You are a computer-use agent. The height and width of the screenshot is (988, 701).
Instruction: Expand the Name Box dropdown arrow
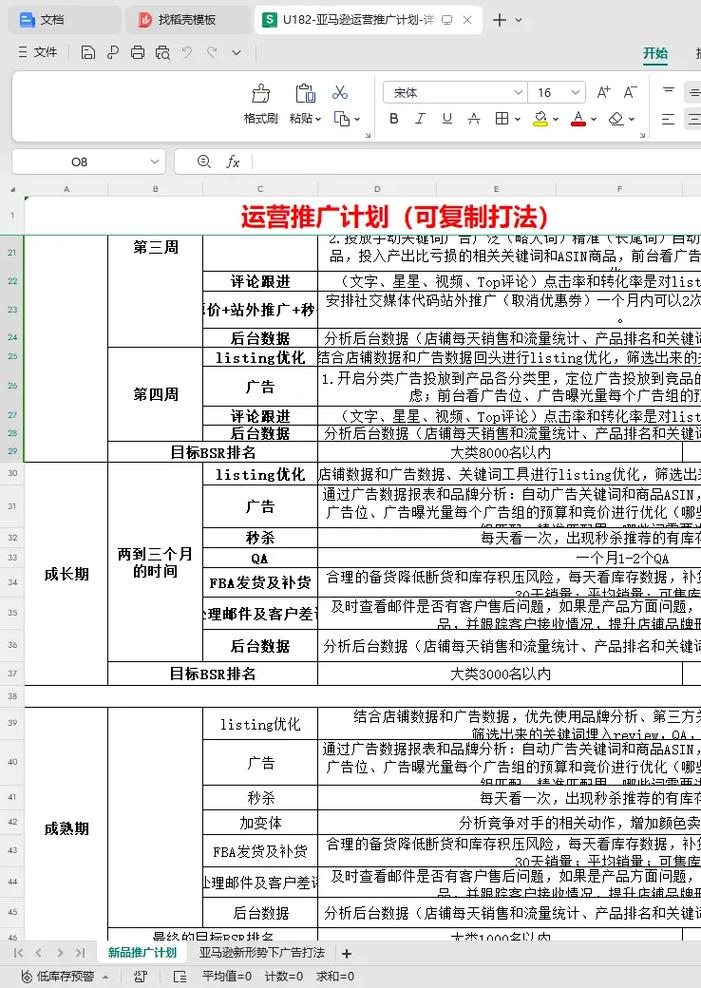tap(155, 162)
